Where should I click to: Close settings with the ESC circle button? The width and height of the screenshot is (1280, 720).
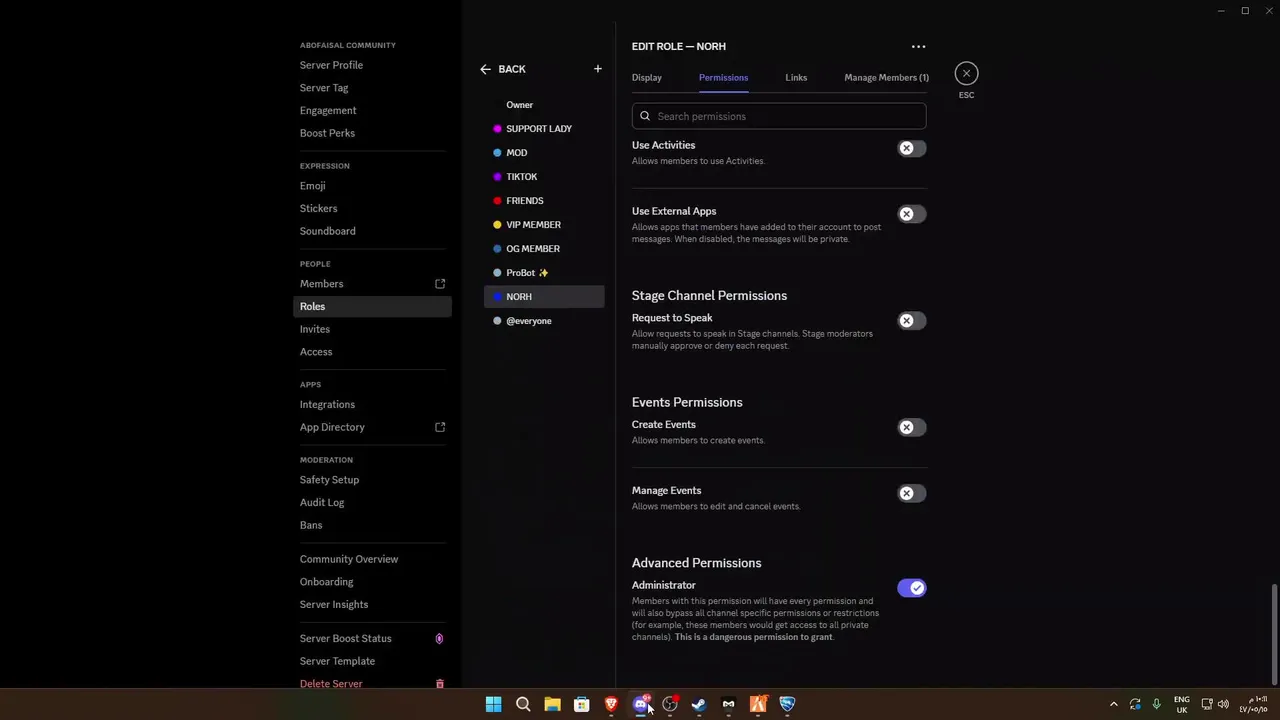coord(966,73)
